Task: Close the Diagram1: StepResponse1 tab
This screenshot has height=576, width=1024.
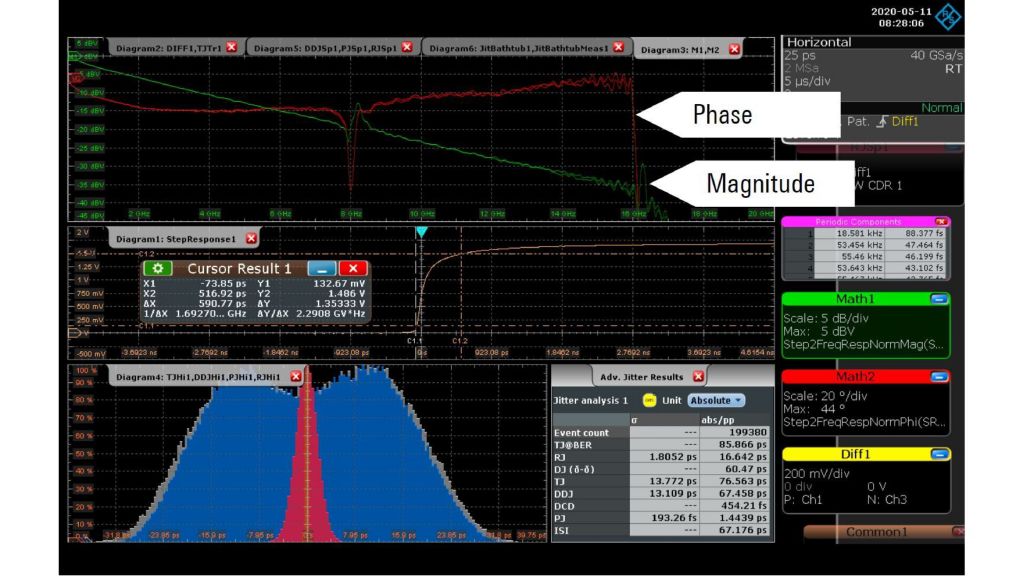Action: 251,239
